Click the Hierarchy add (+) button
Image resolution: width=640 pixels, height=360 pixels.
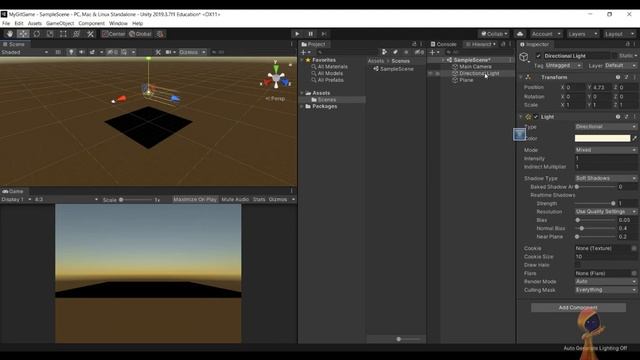(434, 52)
